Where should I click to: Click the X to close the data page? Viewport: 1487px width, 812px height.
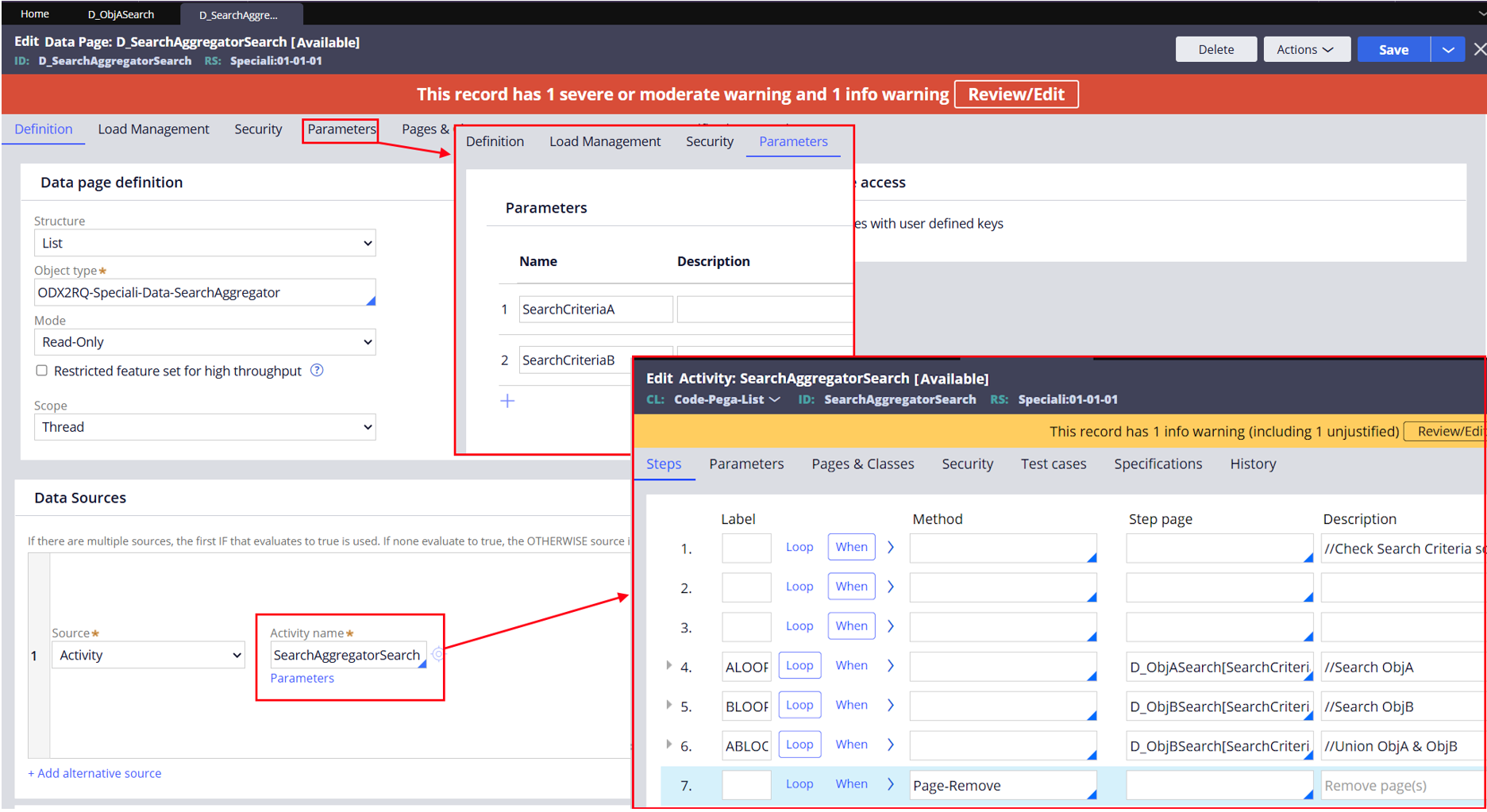(x=1479, y=49)
